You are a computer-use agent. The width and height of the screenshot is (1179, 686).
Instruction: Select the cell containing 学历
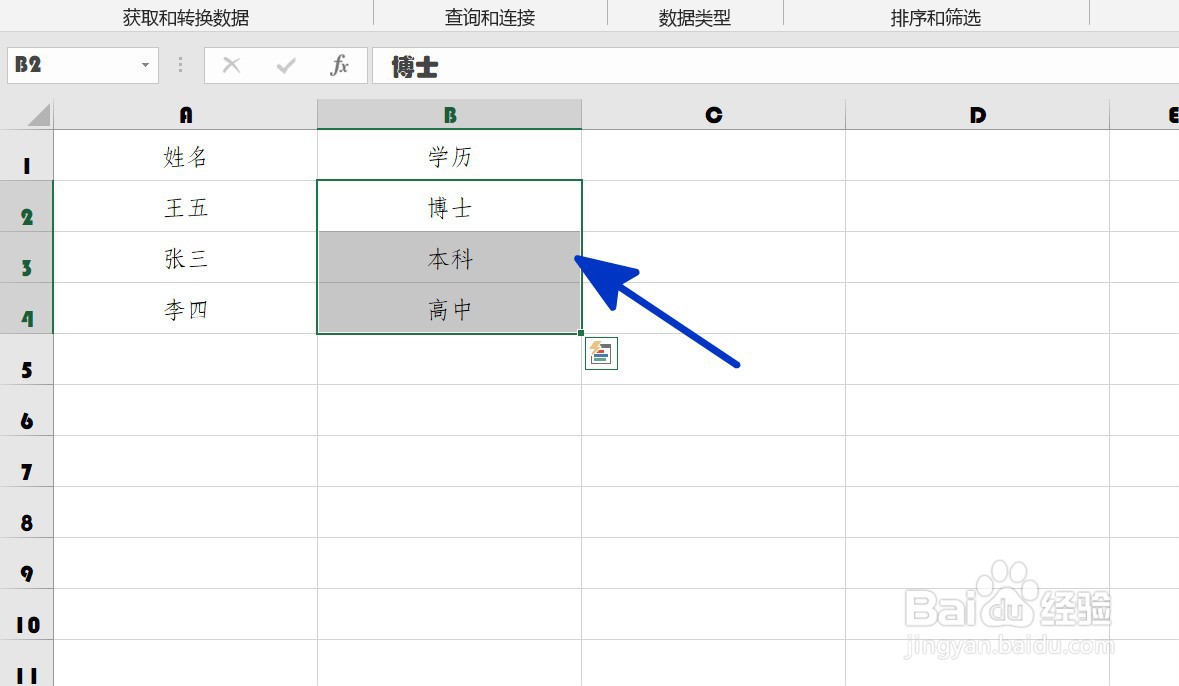pyautogui.click(x=449, y=156)
